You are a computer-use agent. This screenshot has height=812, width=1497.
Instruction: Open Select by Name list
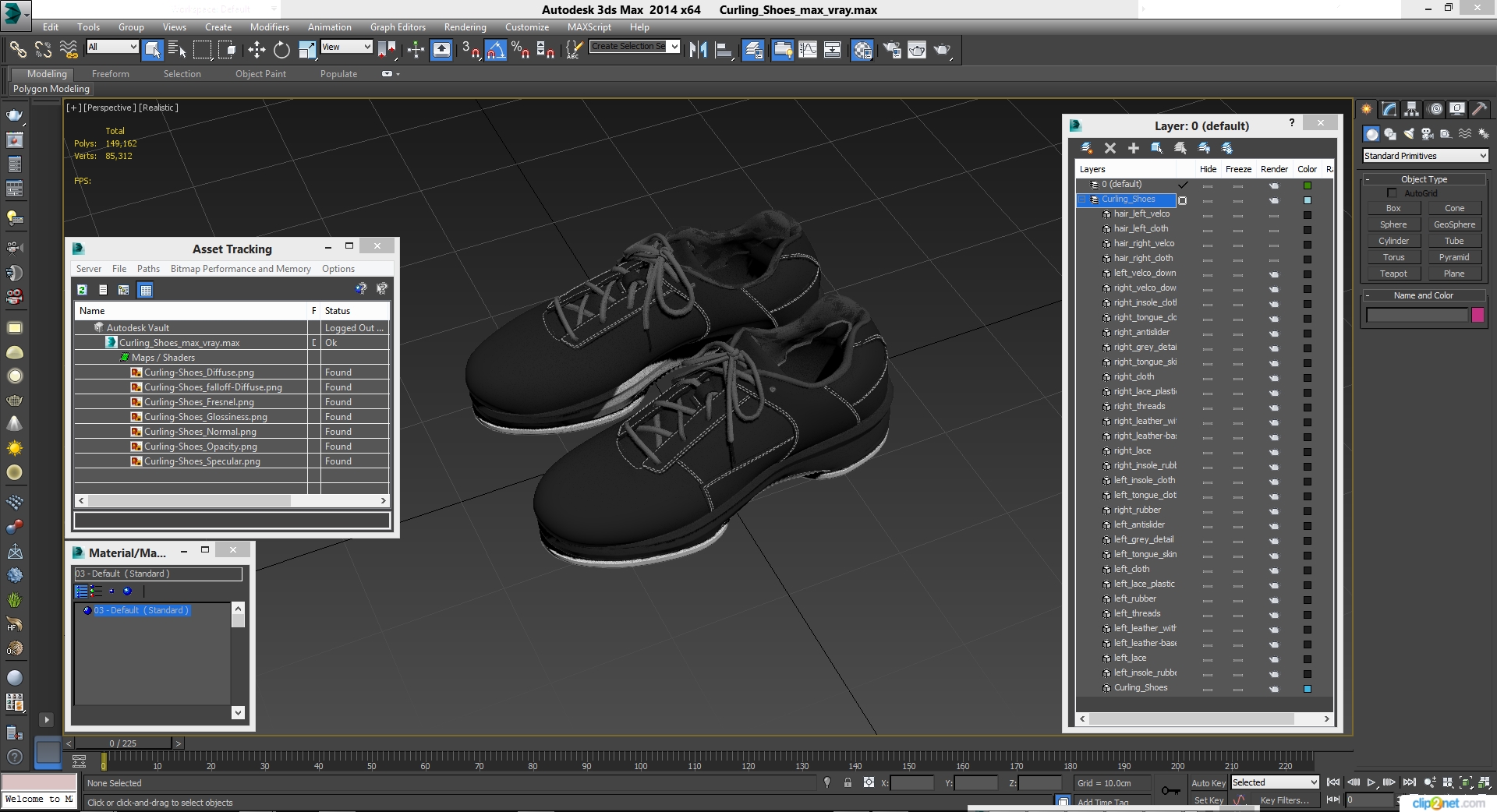[177, 50]
